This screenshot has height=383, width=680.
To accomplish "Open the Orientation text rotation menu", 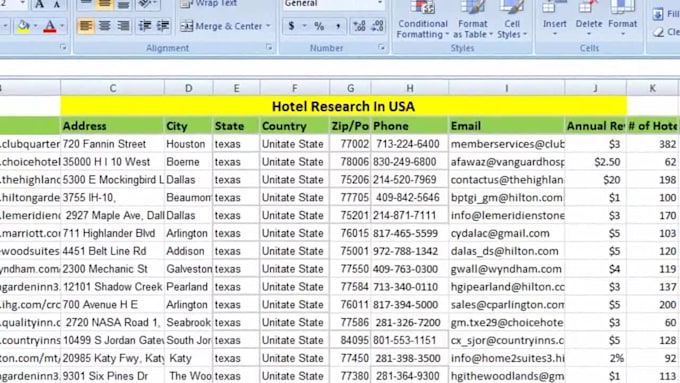I will pos(148,4).
